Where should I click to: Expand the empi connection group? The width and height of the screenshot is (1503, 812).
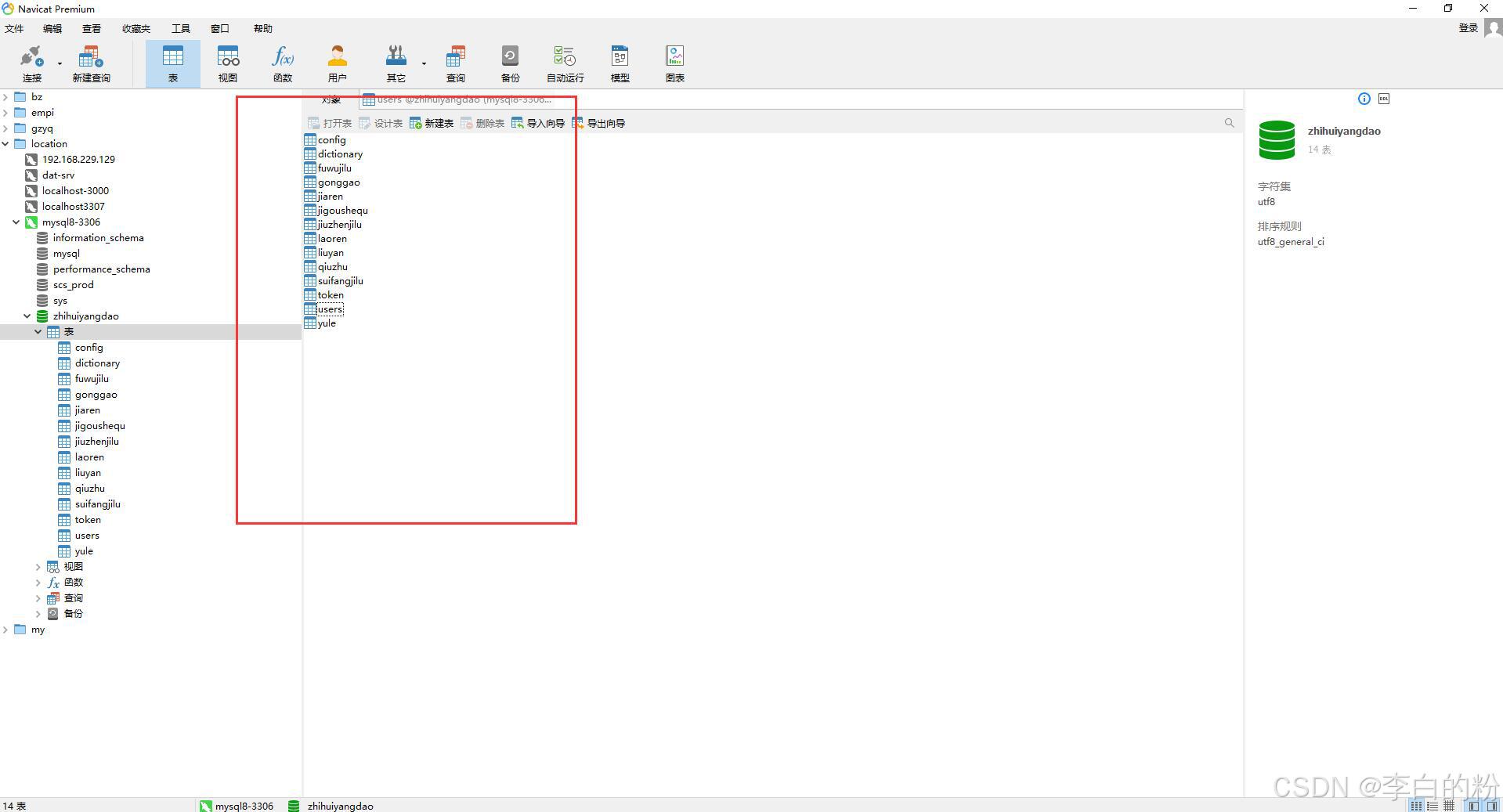point(6,113)
